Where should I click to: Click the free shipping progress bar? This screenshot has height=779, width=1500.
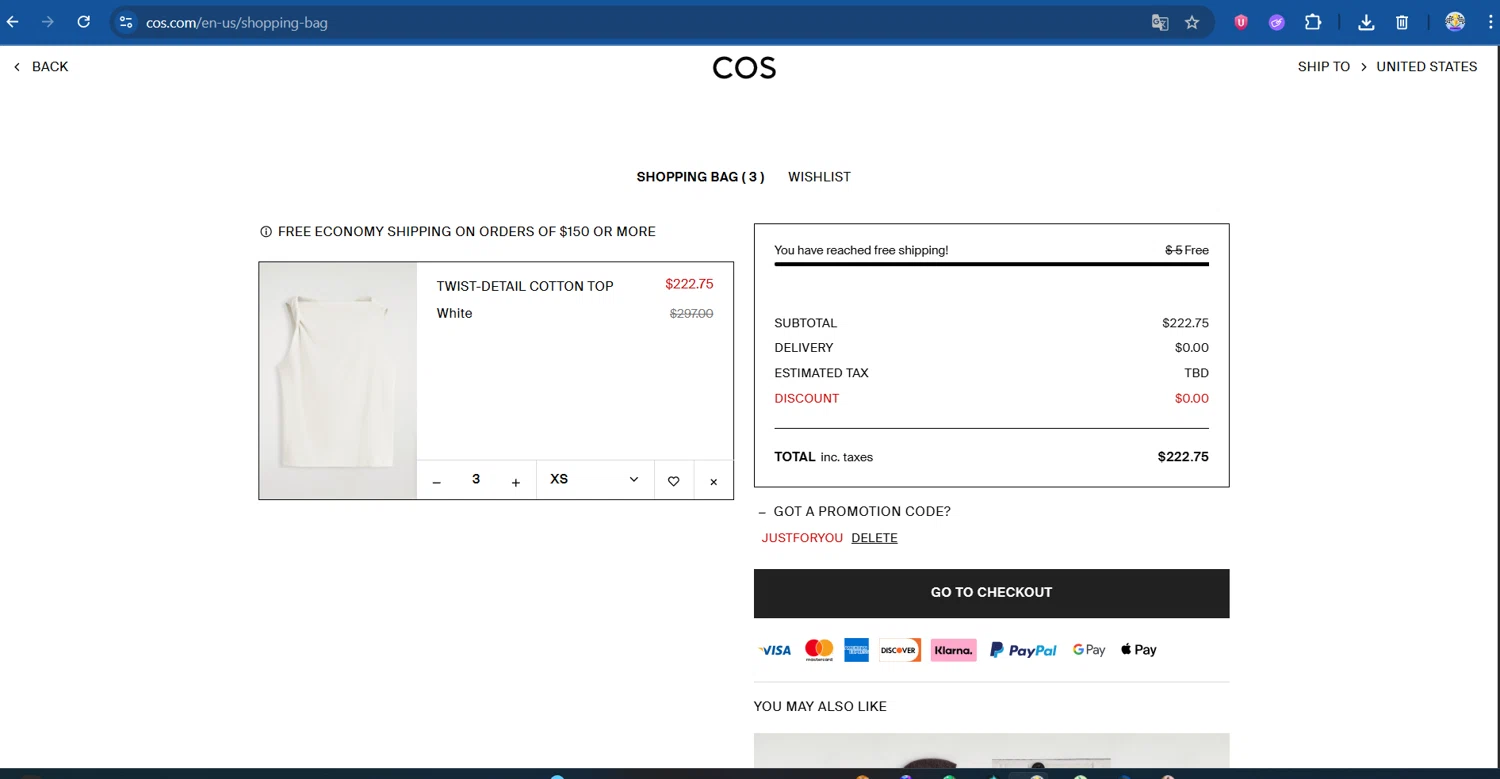click(x=991, y=264)
